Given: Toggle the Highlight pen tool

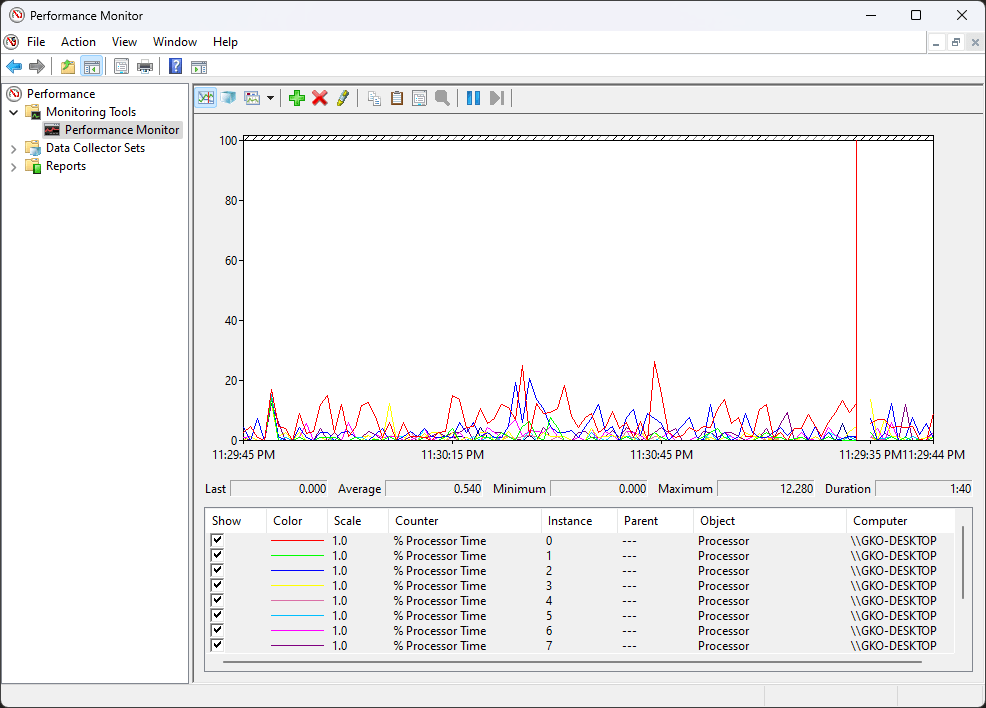Looking at the screenshot, I should point(343,98).
